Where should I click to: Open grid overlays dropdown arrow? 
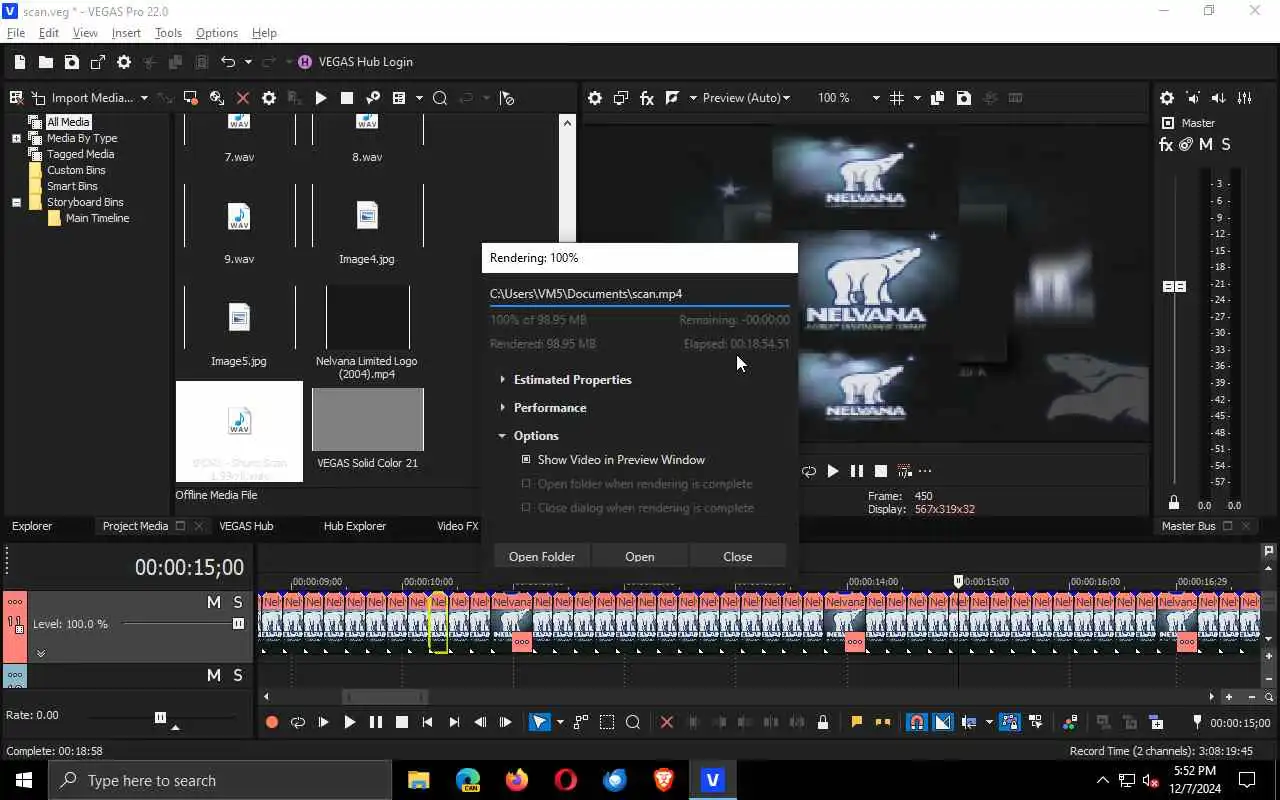coord(917,98)
